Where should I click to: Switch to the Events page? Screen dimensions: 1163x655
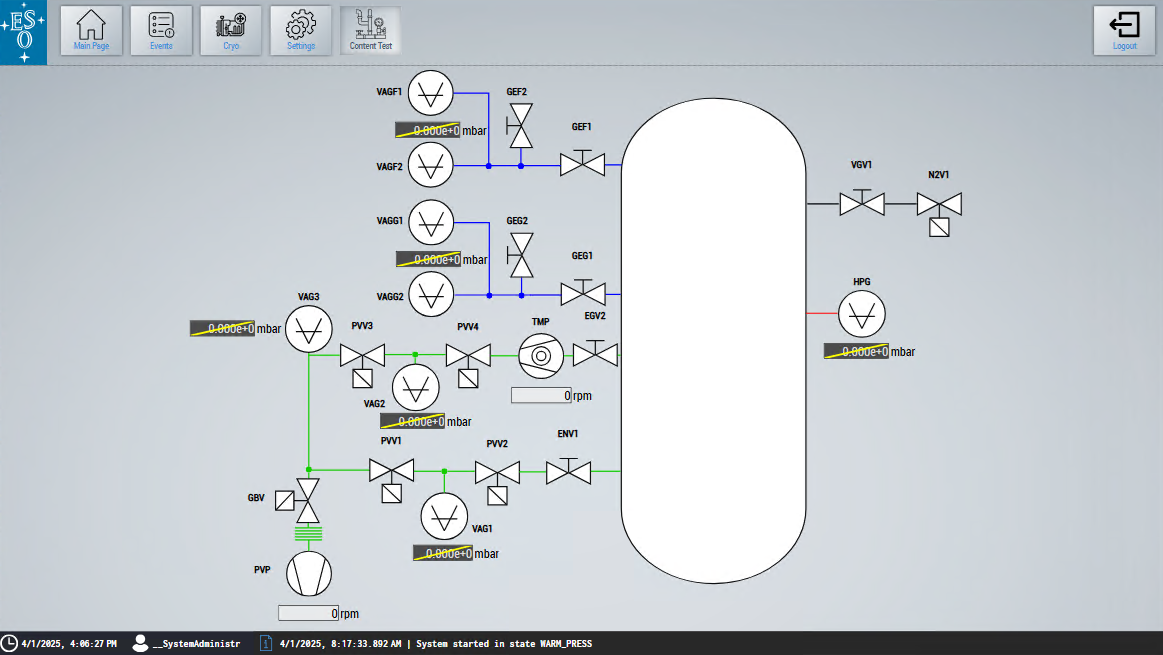pos(161,30)
